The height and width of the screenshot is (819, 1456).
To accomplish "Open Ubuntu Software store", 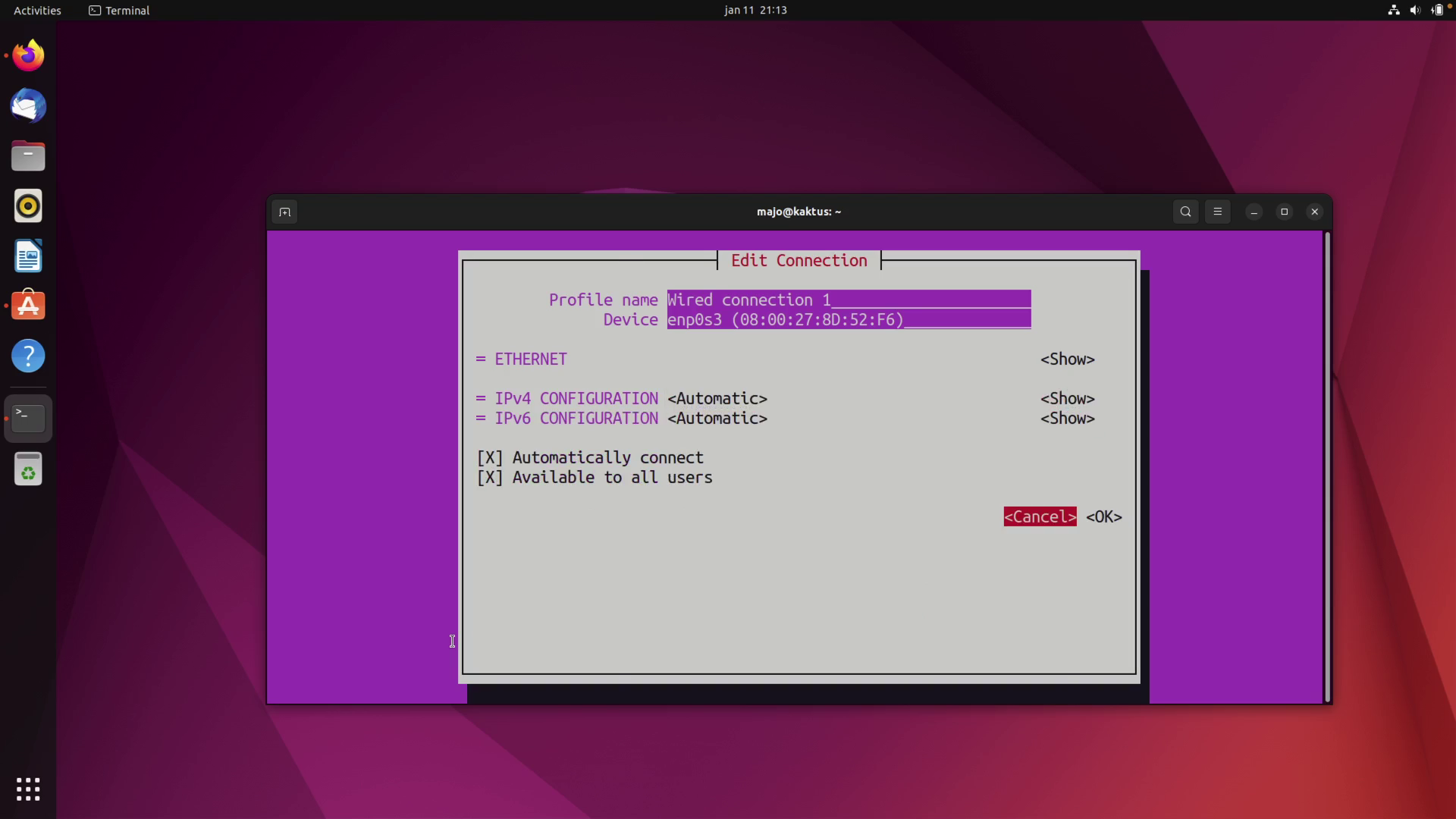I will 28,306.
